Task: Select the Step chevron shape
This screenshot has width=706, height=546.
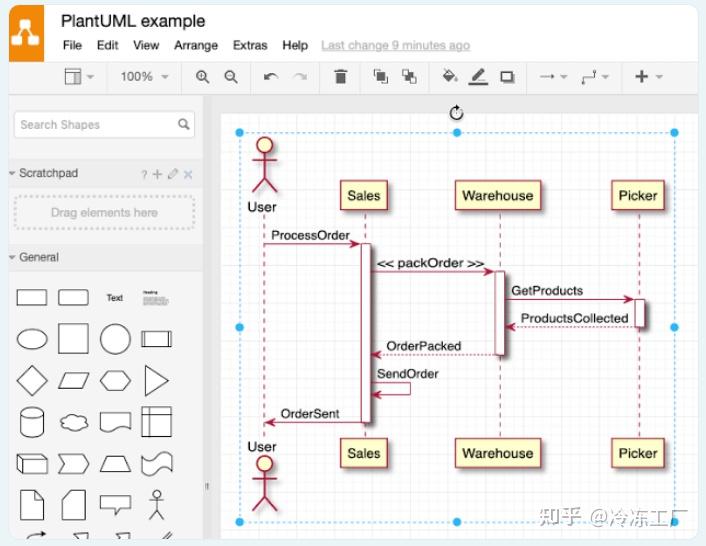Action: click(73, 464)
